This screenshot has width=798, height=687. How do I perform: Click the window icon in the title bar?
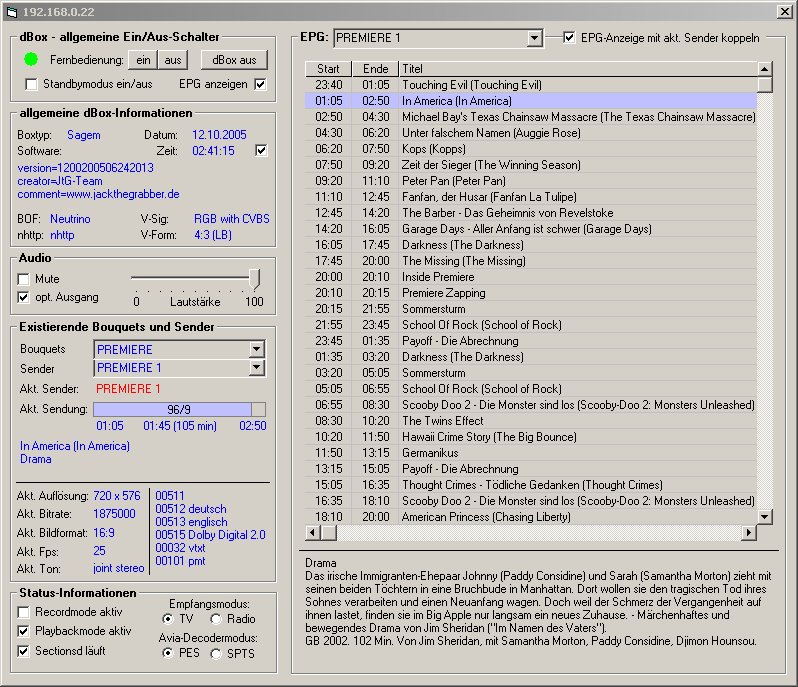12,11
